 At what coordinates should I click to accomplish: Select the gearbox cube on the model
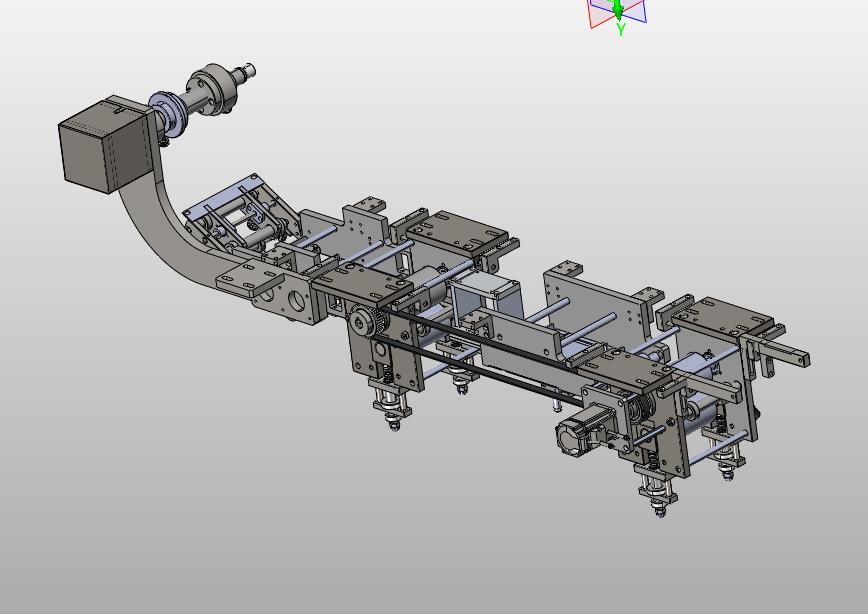(105, 145)
